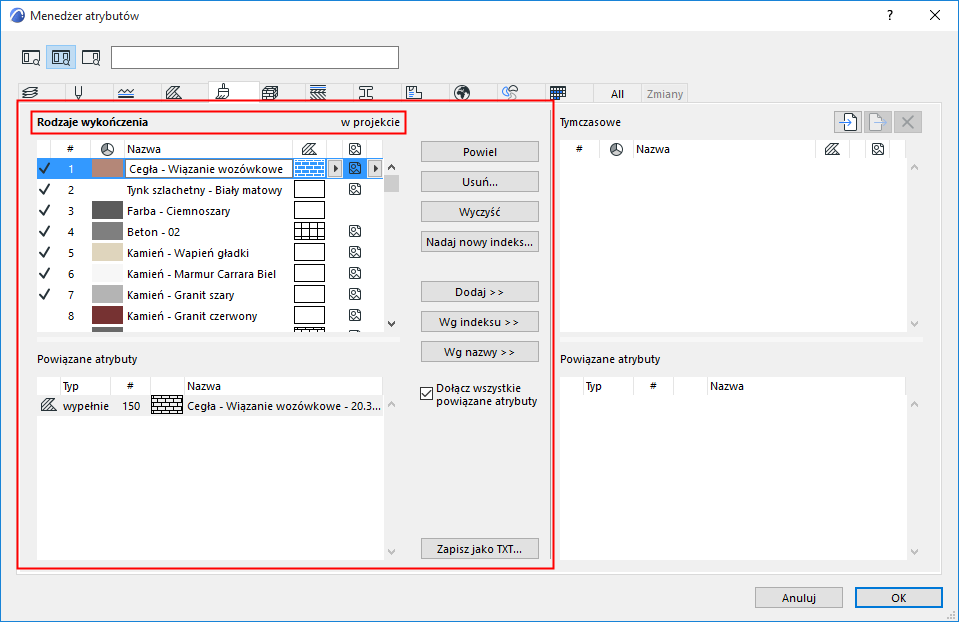Sort left linked attributes by Typ column

click(x=84, y=386)
